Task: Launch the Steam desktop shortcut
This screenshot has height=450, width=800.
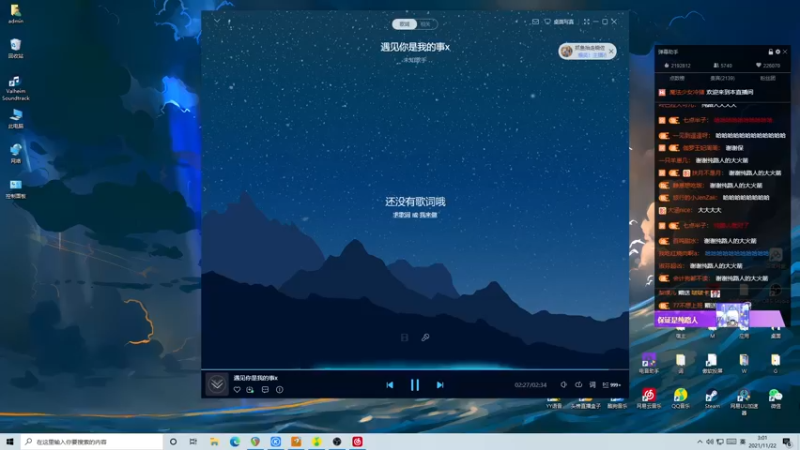Action: 712,398
